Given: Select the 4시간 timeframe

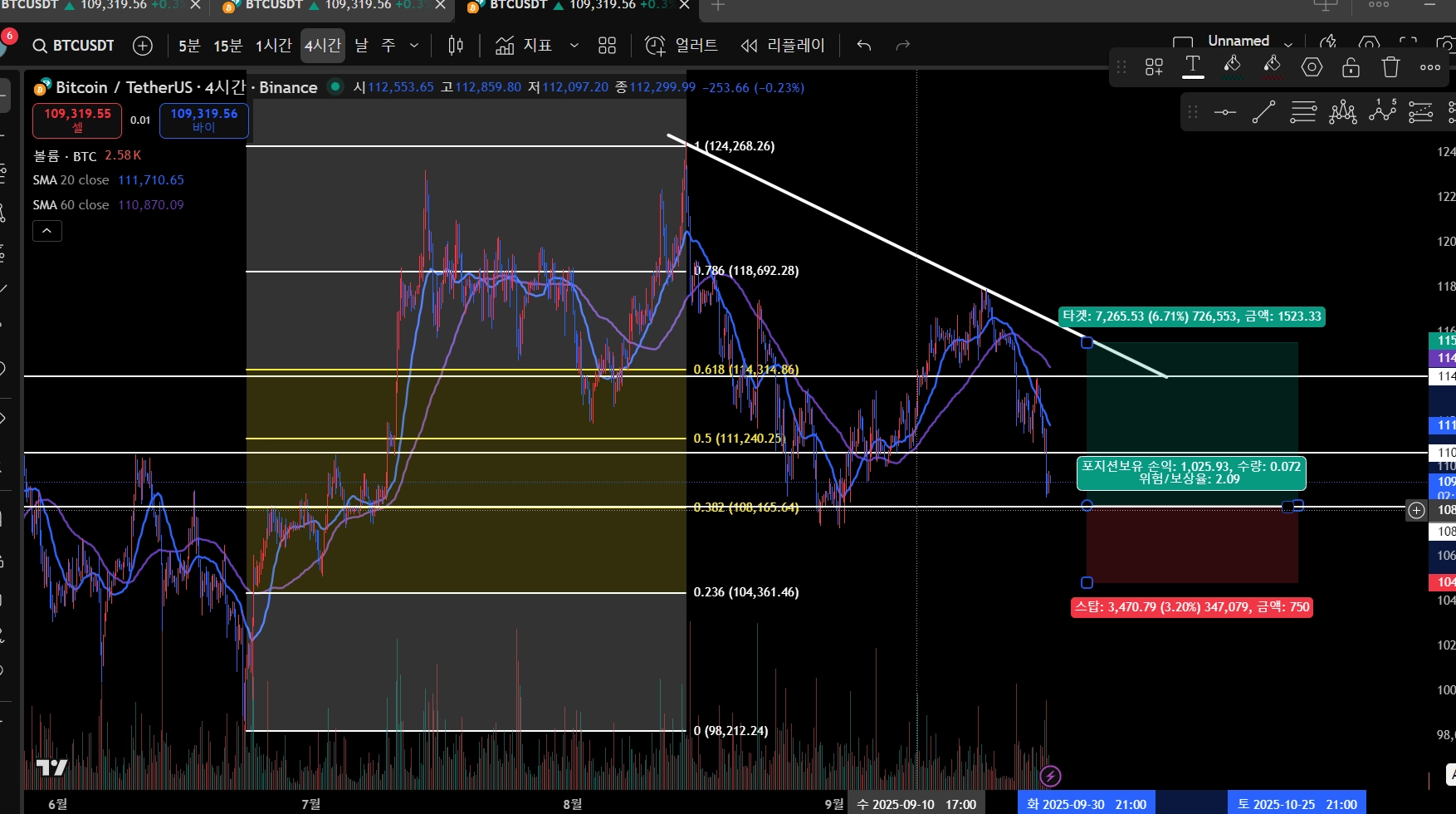Looking at the screenshot, I should (323, 46).
